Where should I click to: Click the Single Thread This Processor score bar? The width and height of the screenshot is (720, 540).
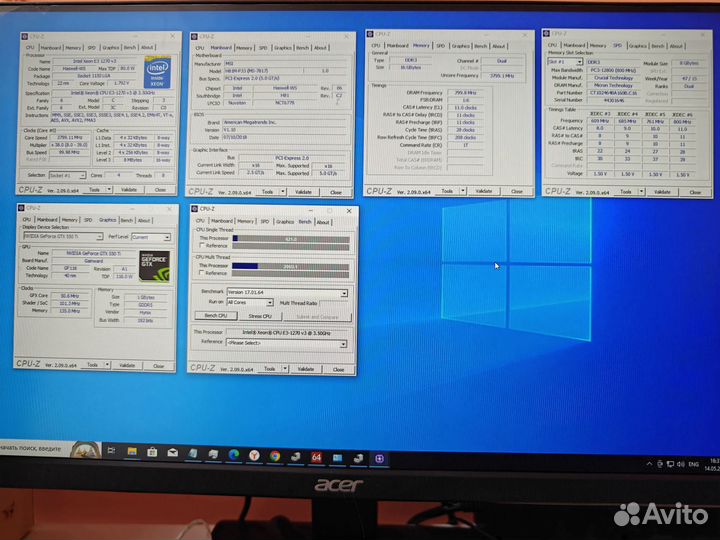pyautogui.click(x=291, y=239)
